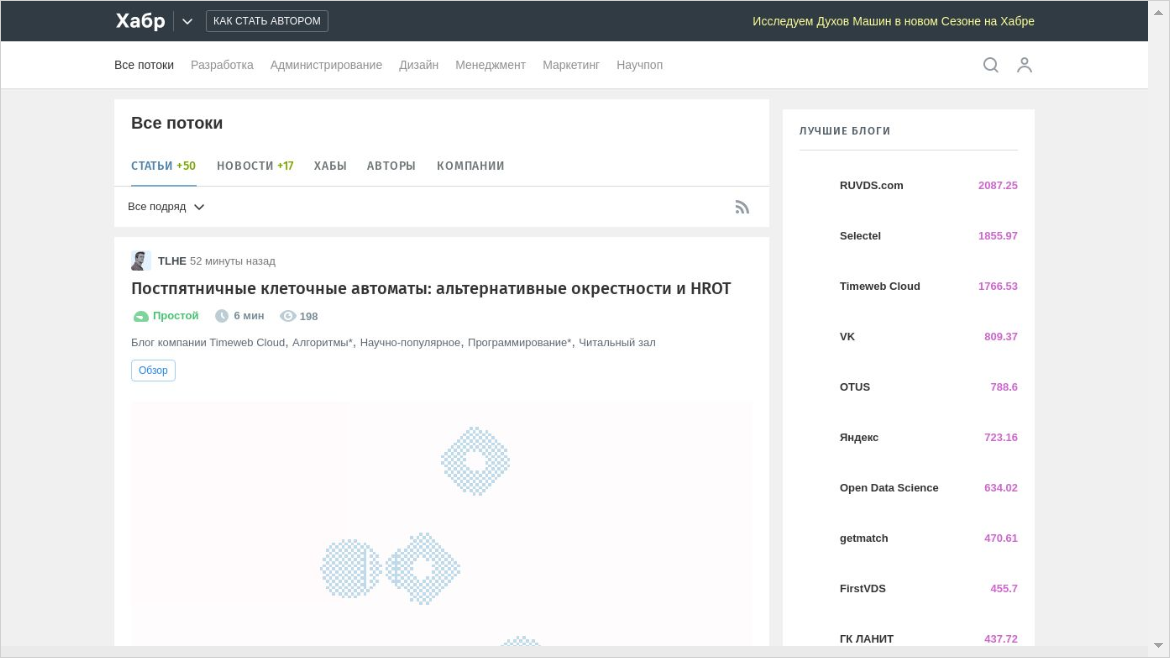Click the clock reading-time icon

tap(222, 316)
